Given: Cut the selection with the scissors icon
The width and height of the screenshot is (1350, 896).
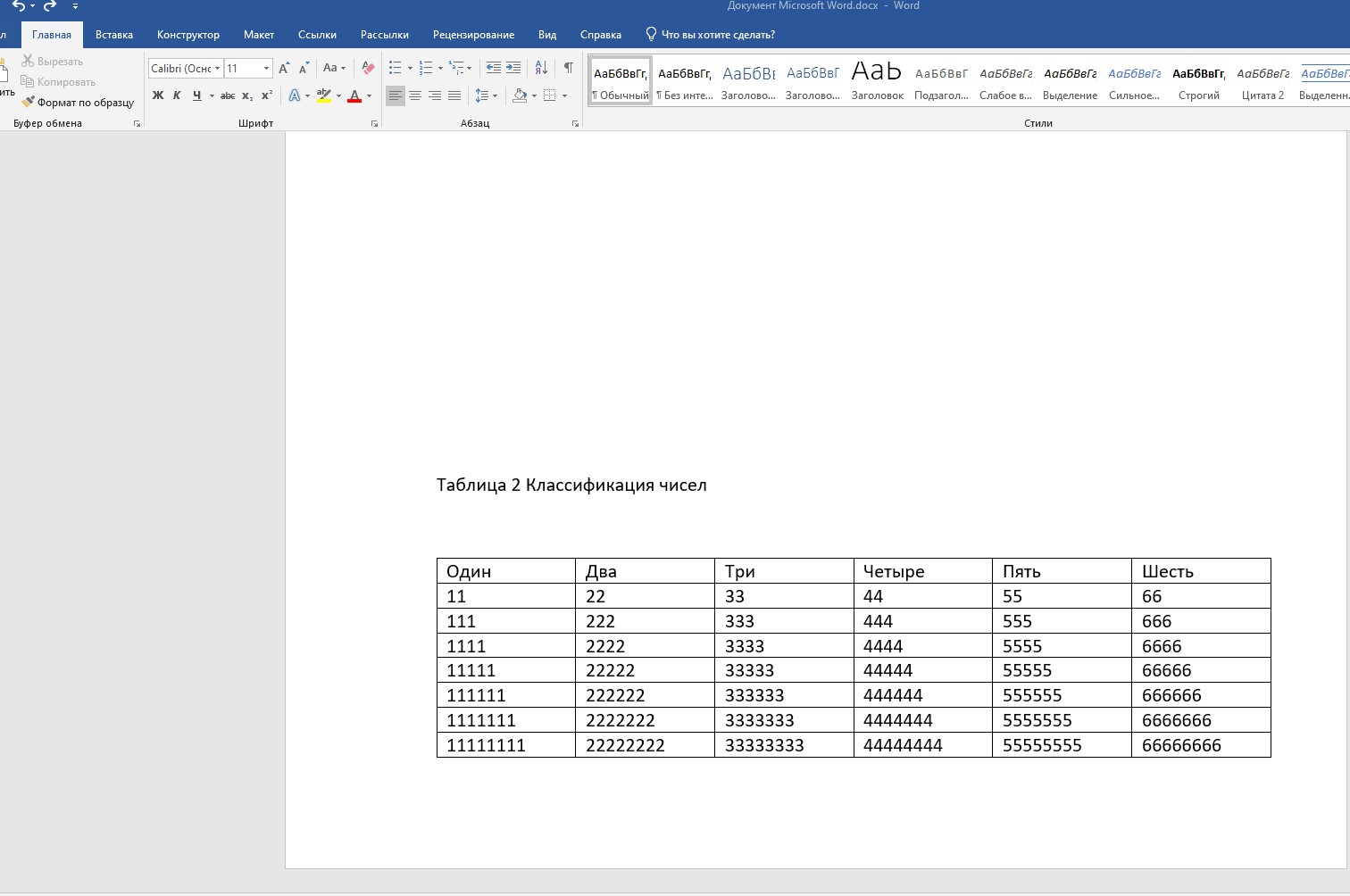Looking at the screenshot, I should 28,61.
